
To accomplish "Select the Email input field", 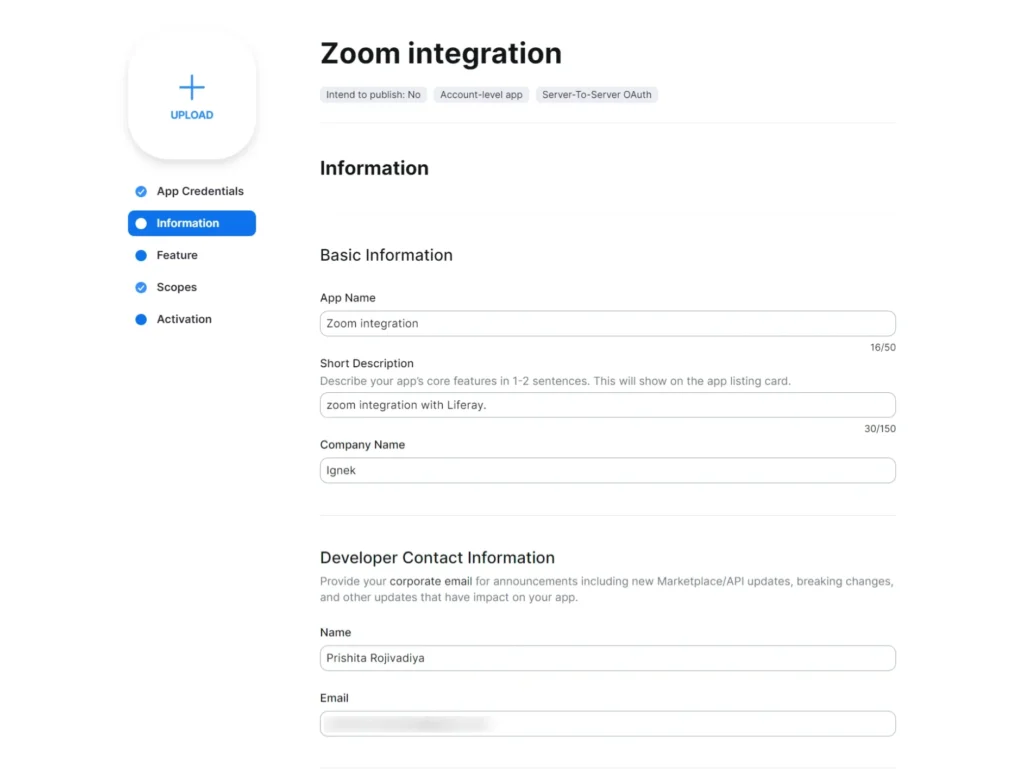I will [607, 723].
